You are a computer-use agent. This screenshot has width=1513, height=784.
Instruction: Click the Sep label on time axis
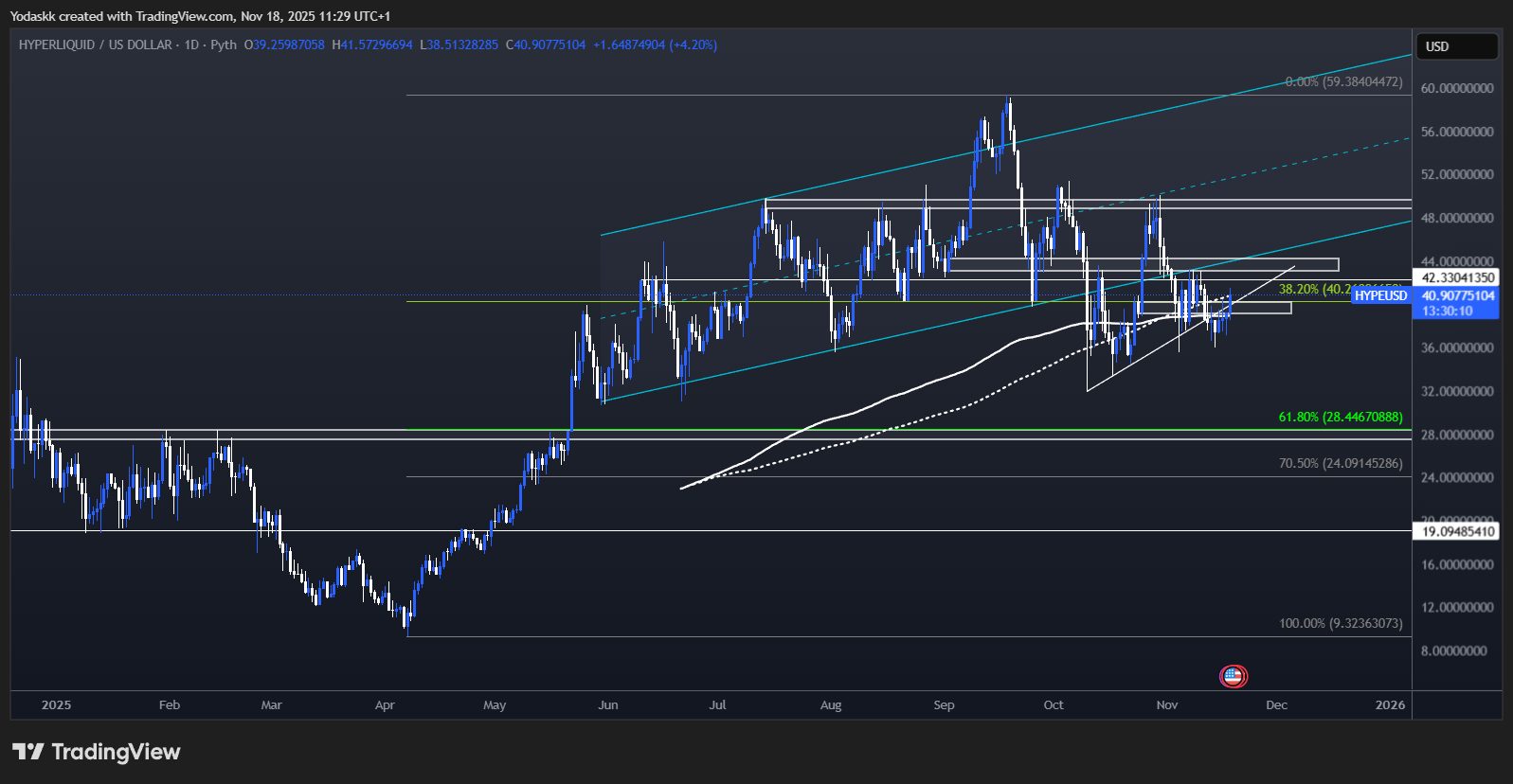944,705
